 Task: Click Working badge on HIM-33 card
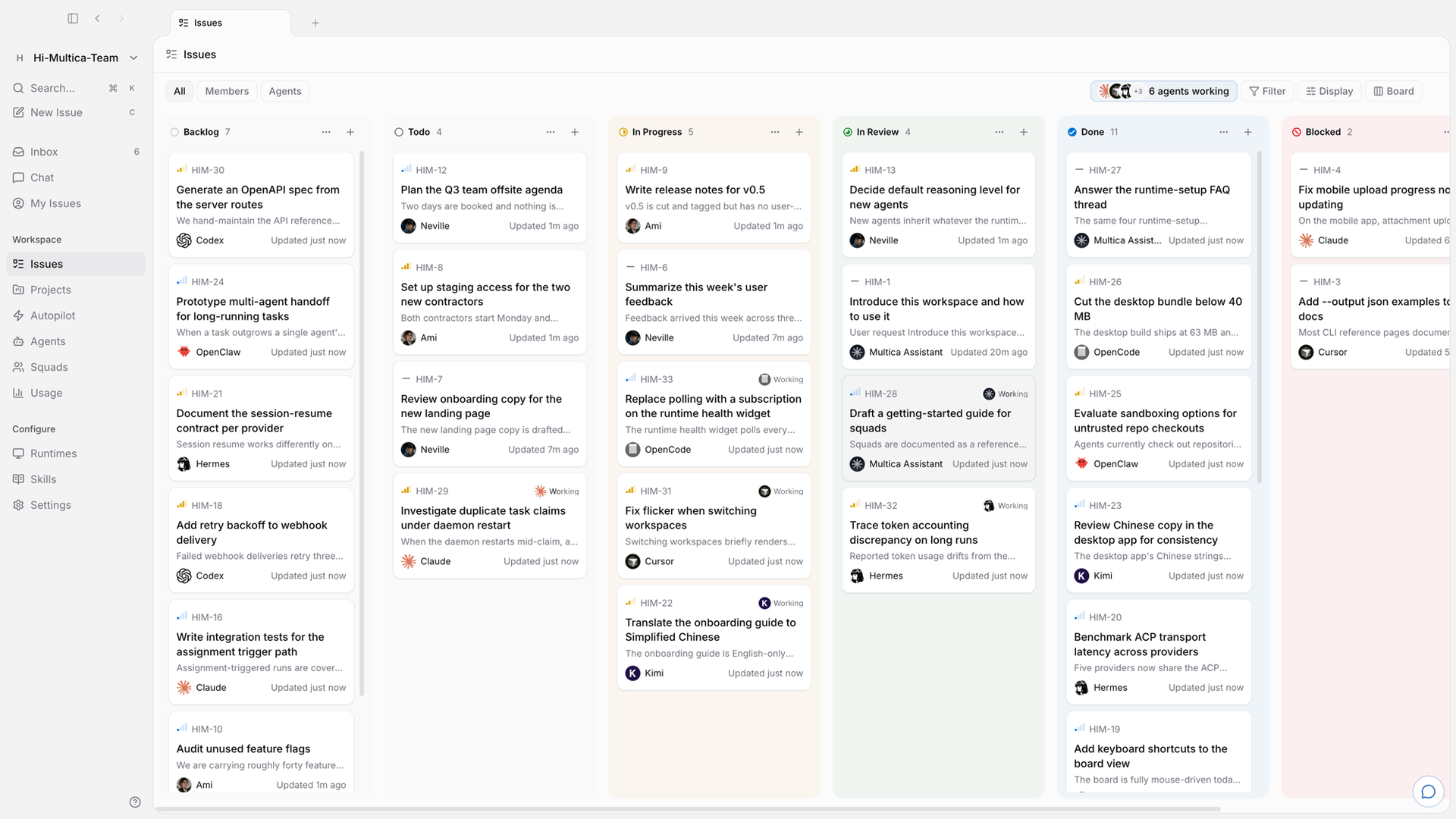click(x=781, y=379)
